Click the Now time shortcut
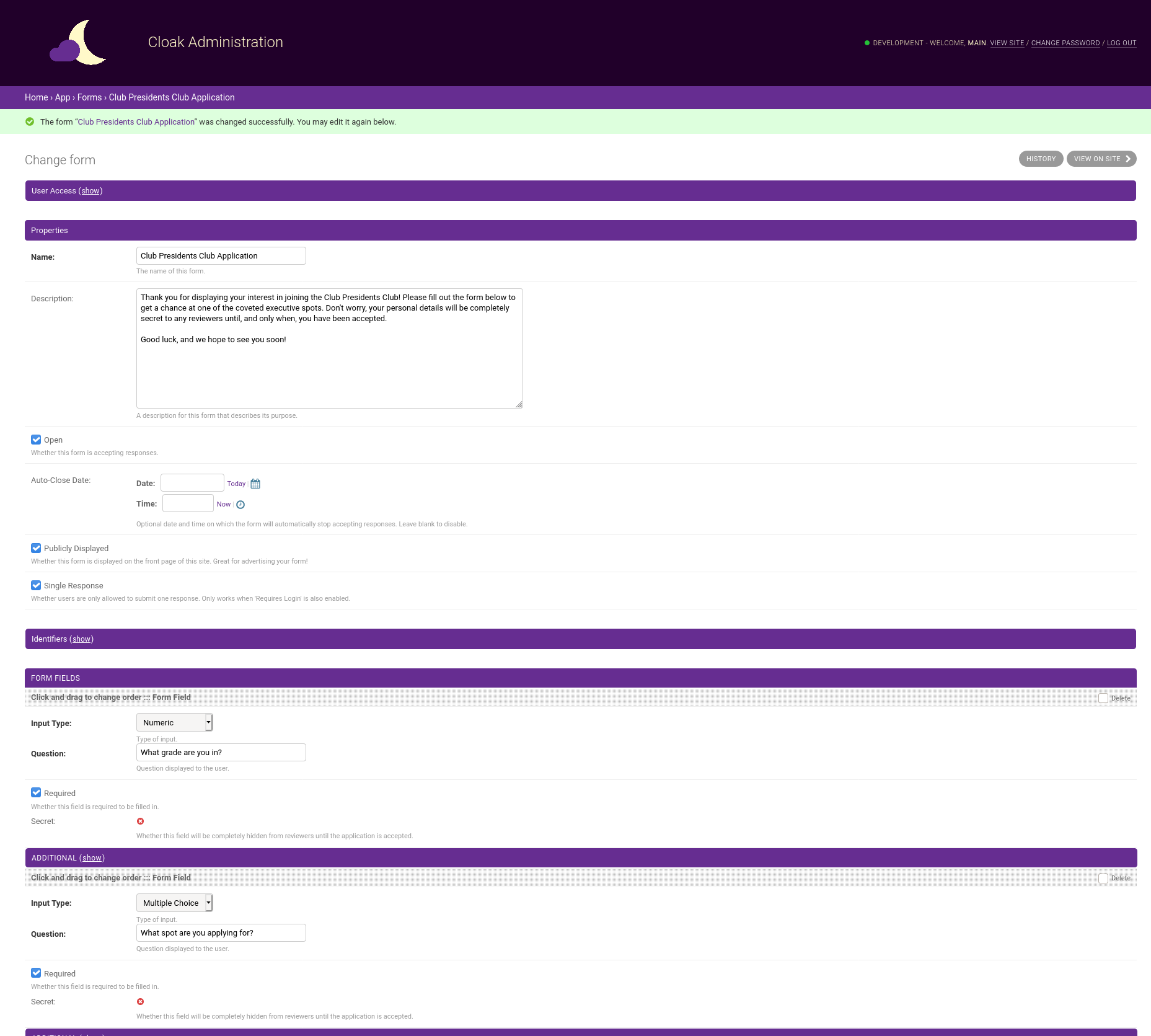The width and height of the screenshot is (1151, 1036). 224,504
